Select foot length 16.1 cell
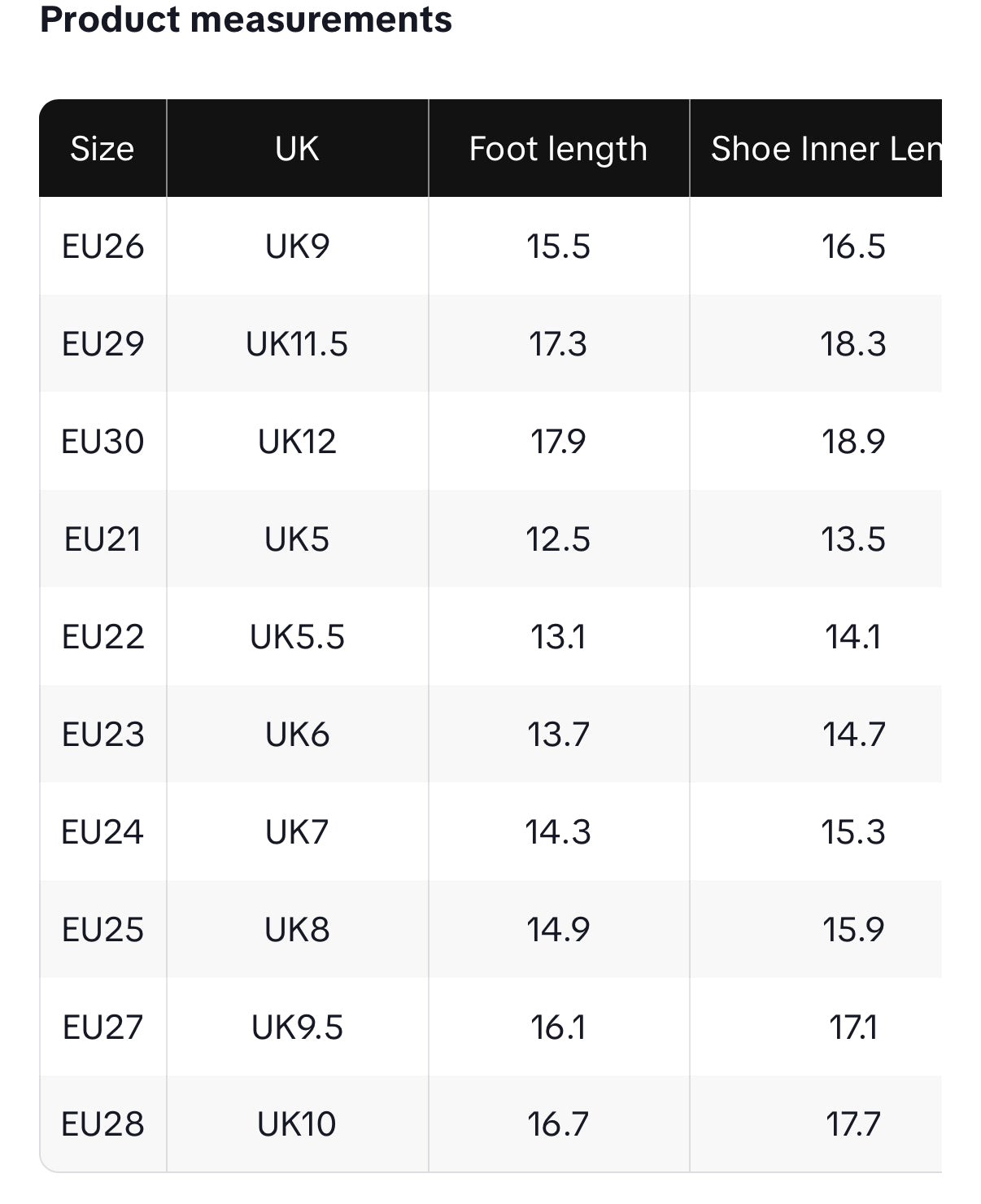 pos(558,1027)
